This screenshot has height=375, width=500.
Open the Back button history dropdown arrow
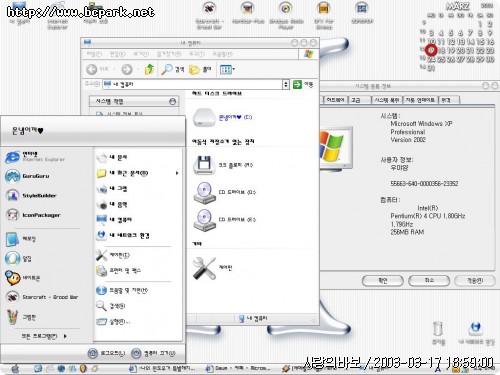click(114, 69)
